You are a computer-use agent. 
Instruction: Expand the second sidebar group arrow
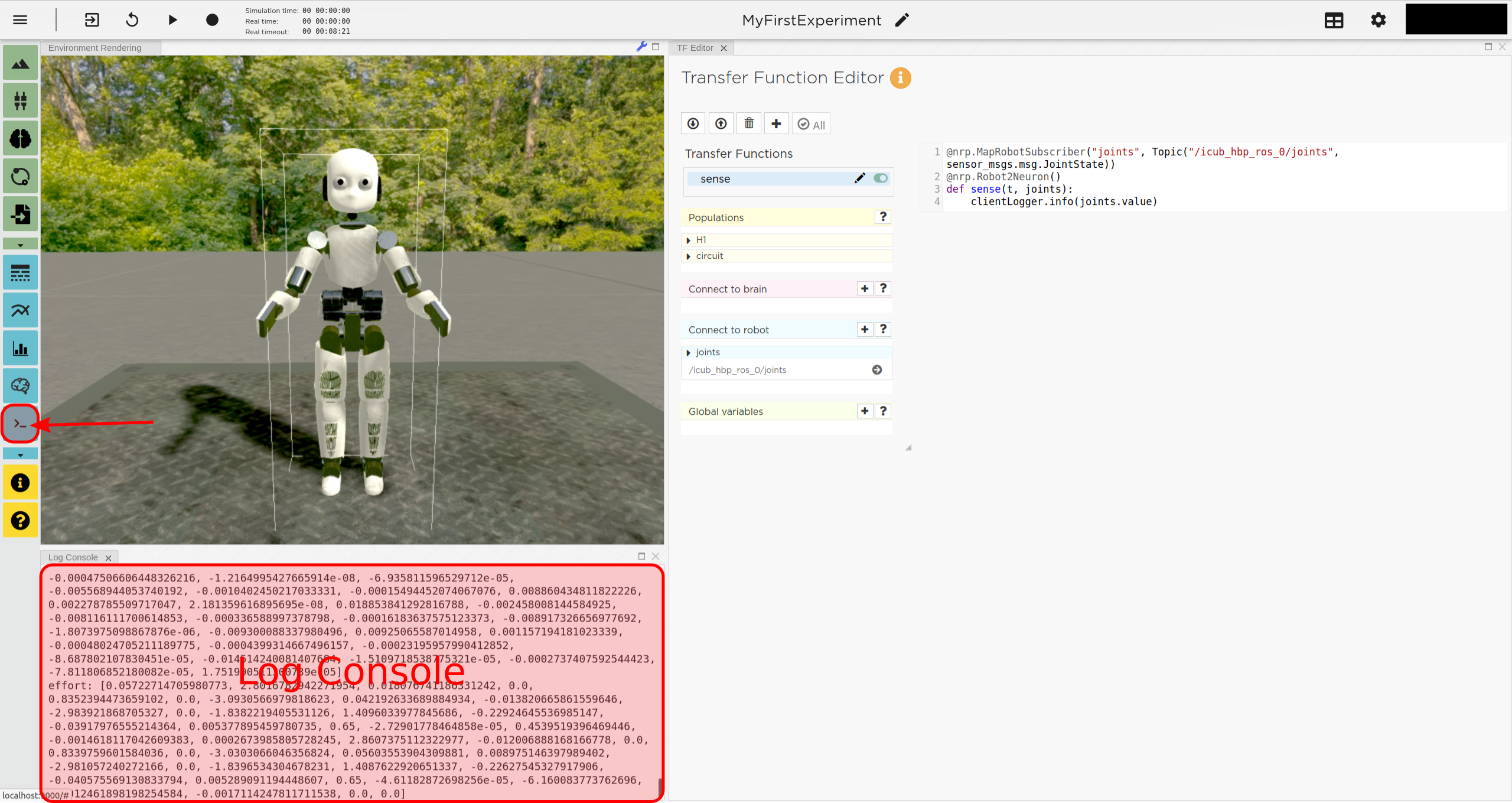pos(21,454)
